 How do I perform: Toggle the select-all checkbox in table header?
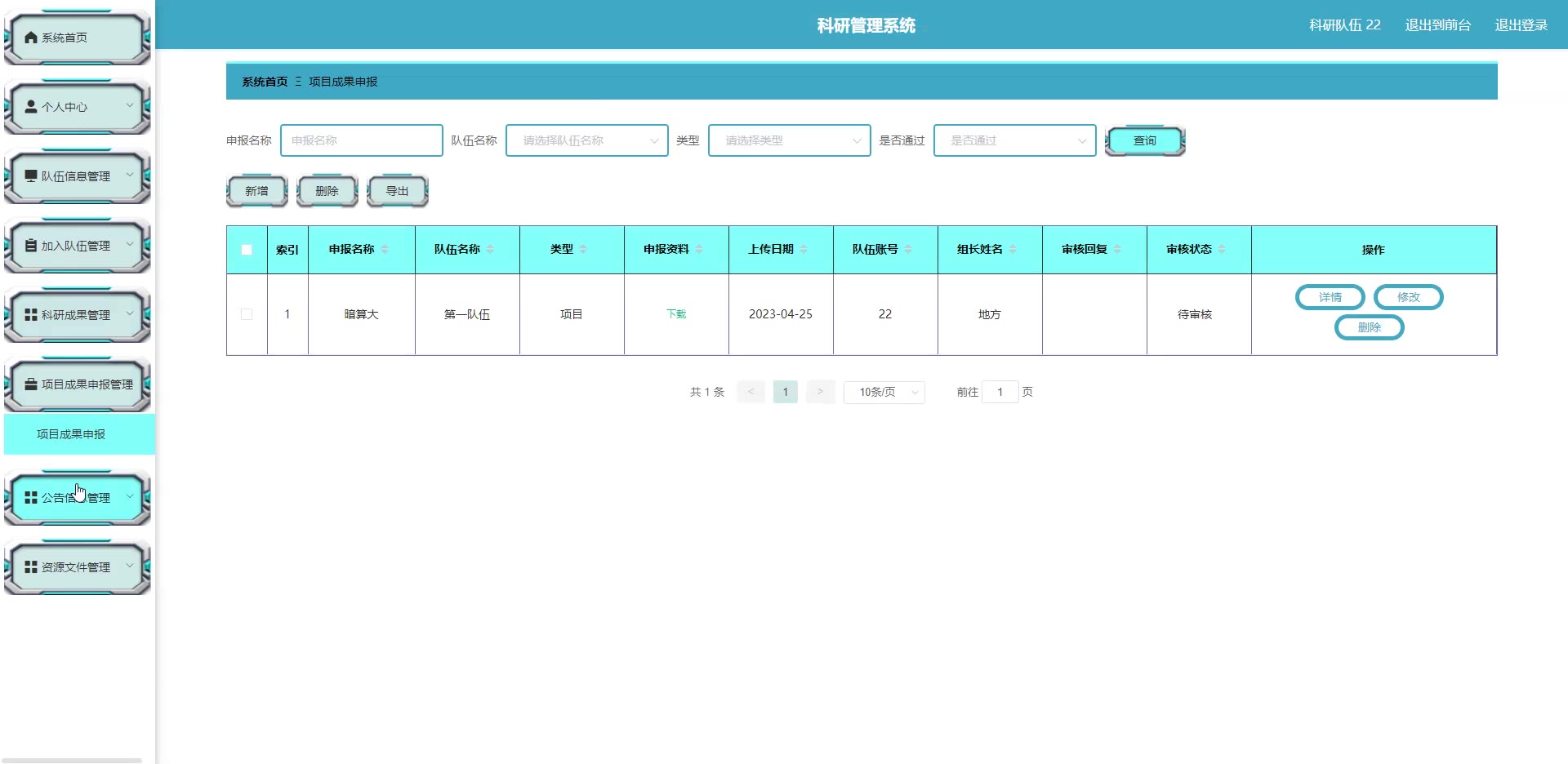(x=247, y=250)
